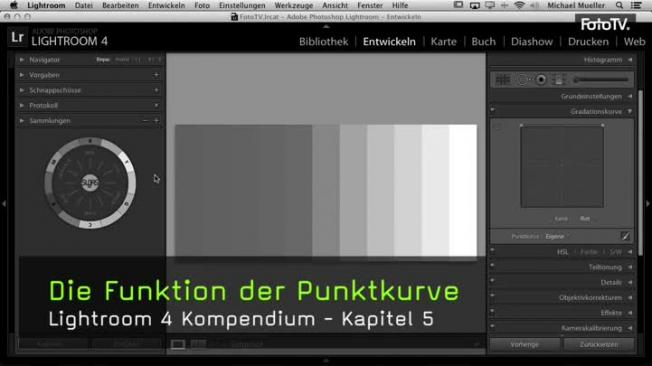This screenshot has height=366, width=652.
Task: Collapse the left panel group arrow
Action: [4, 204]
